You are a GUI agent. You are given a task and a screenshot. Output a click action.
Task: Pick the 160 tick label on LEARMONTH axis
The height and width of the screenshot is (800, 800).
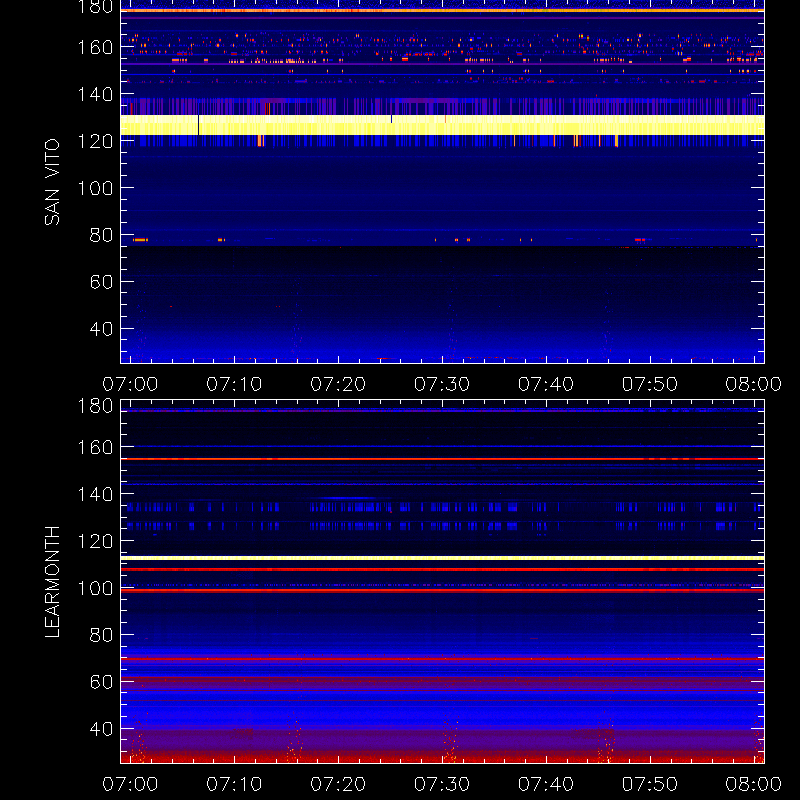pos(95,447)
